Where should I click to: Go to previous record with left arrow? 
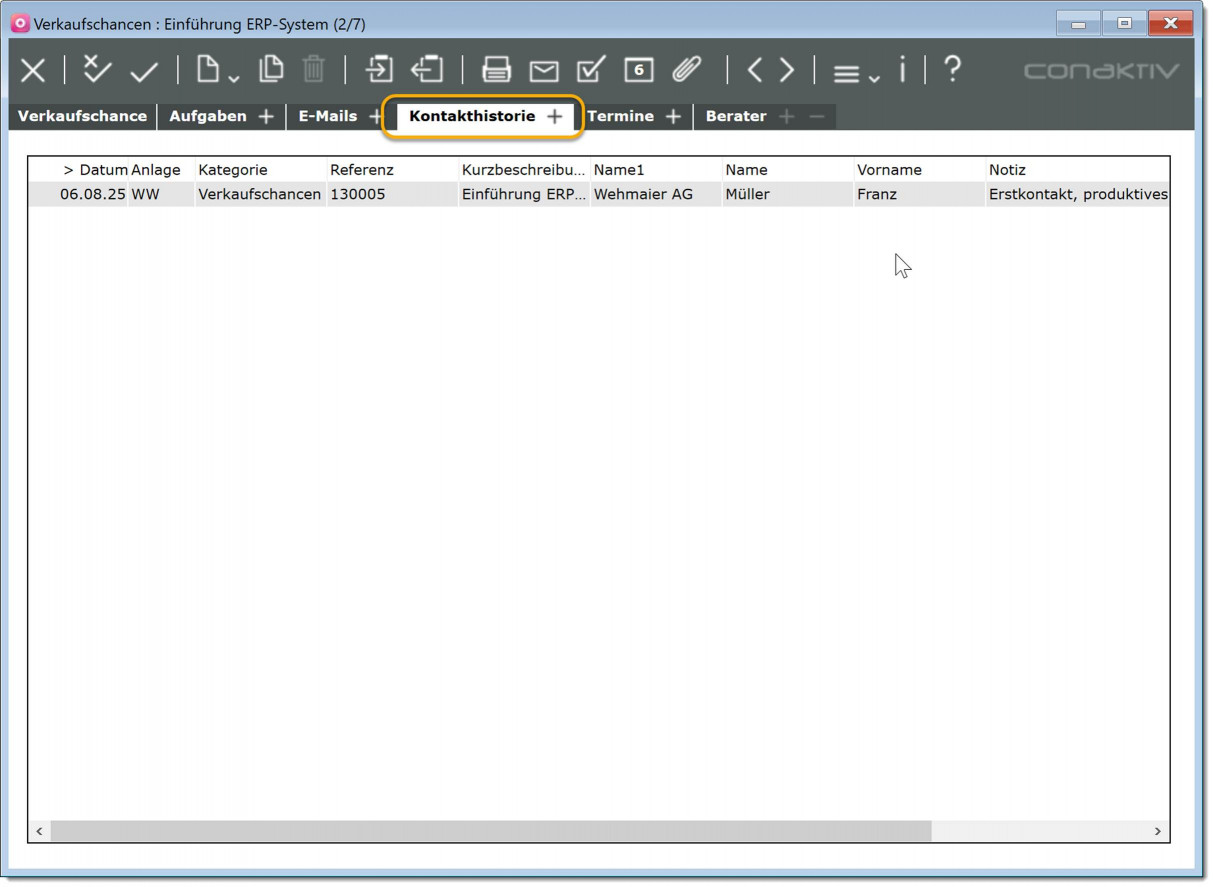coord(755,70)
